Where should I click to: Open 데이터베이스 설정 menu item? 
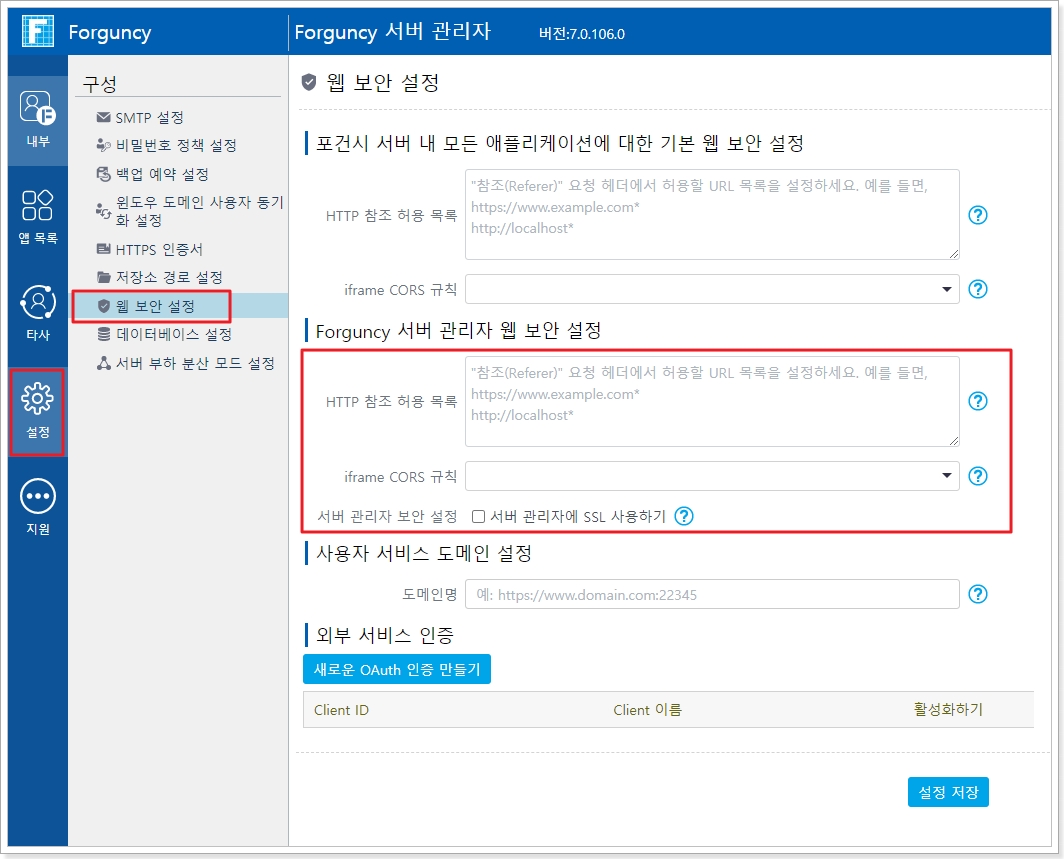tap(173, 334)
